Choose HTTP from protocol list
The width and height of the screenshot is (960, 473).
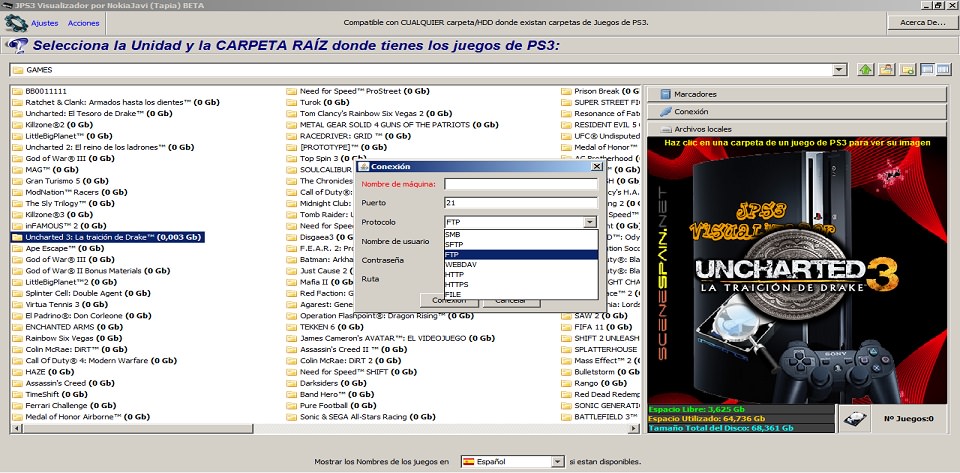tap(521, 275)
